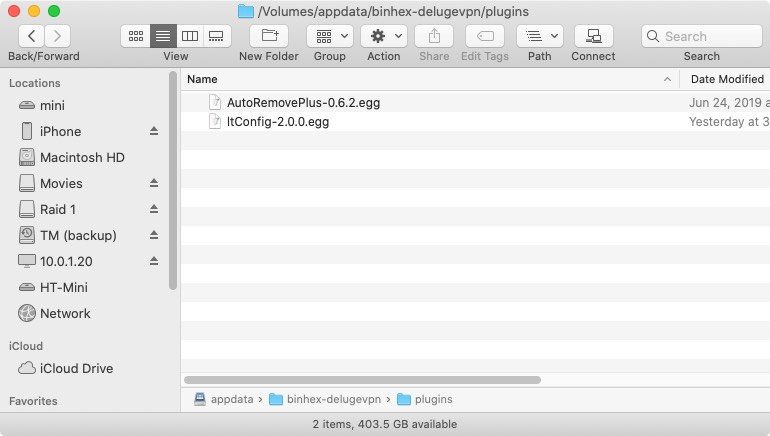
Task: Click the Locations section header
Action: (34, 83)
